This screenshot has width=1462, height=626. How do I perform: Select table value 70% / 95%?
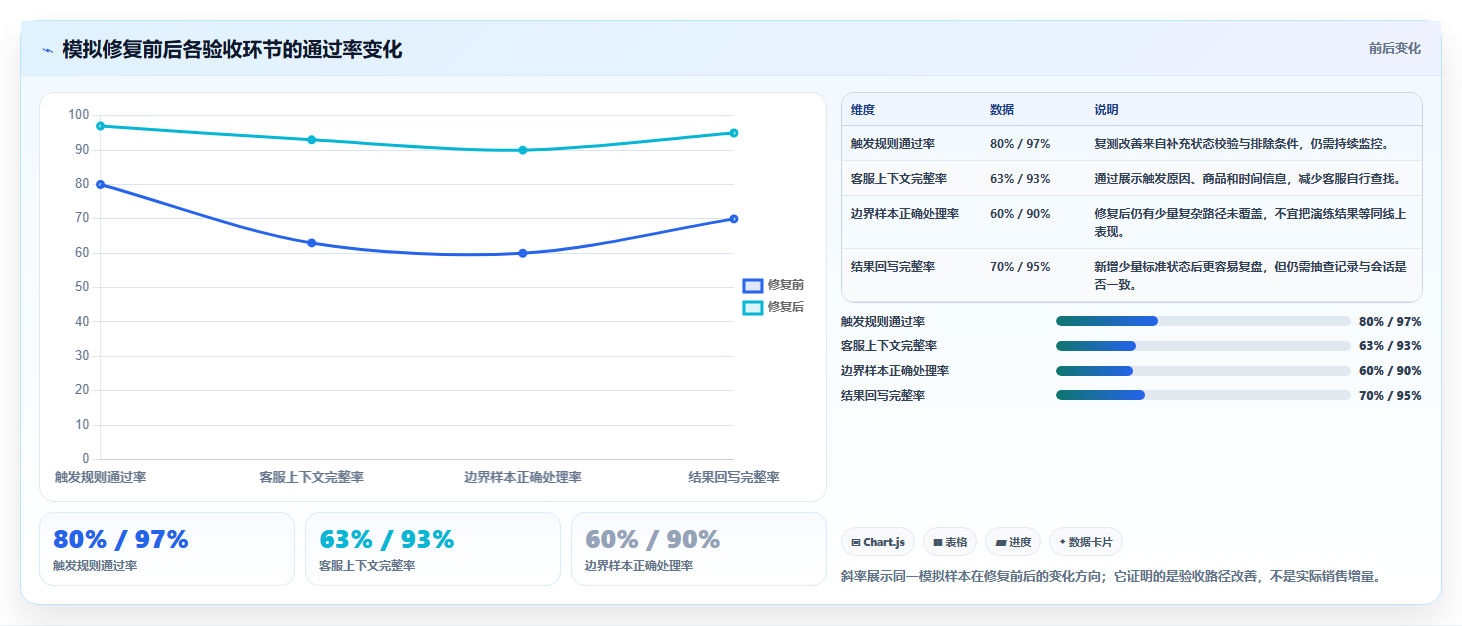pyautogui.click(x=1020, y=267)
